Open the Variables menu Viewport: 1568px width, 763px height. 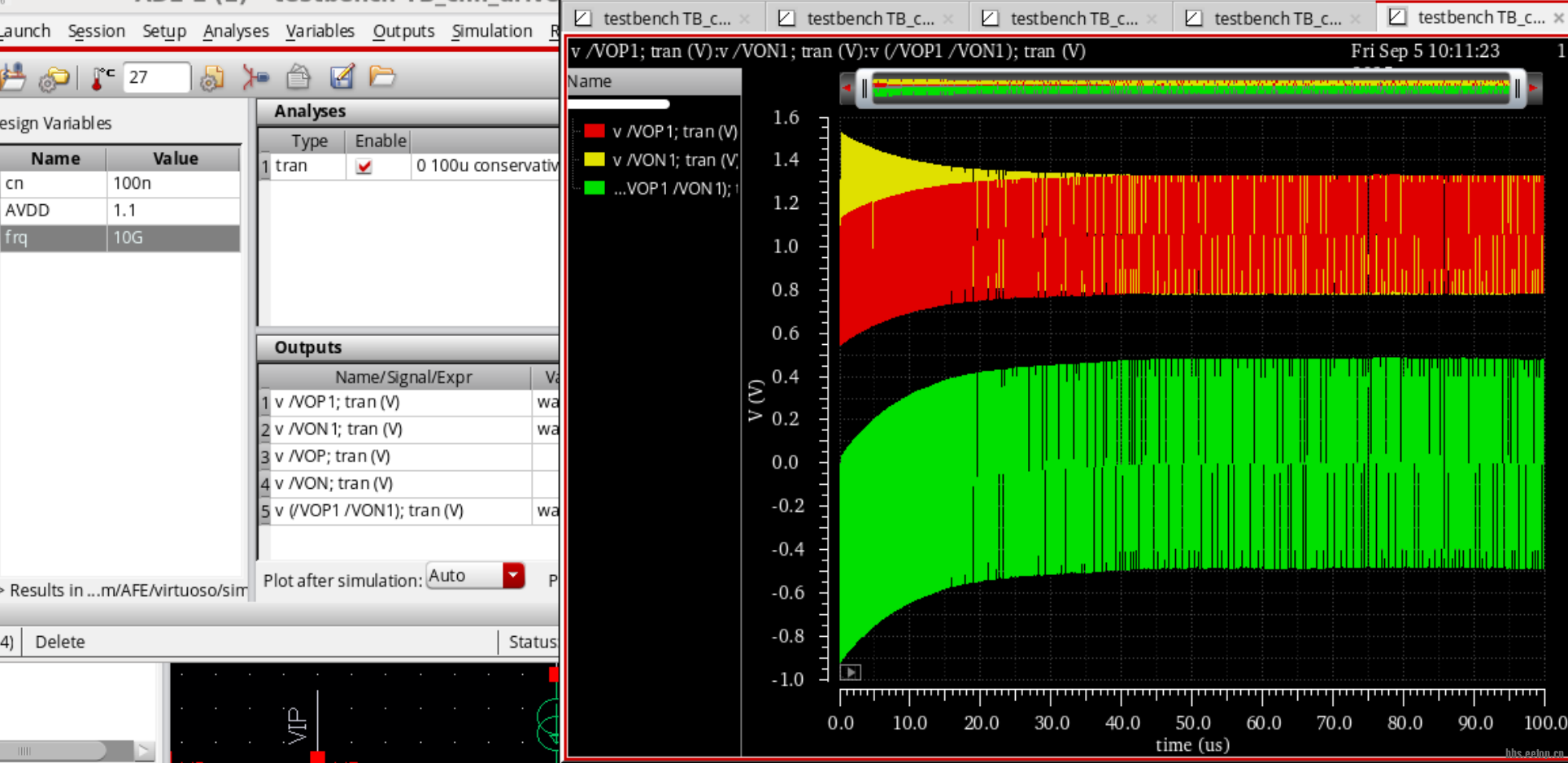click(x=320, y=31)
